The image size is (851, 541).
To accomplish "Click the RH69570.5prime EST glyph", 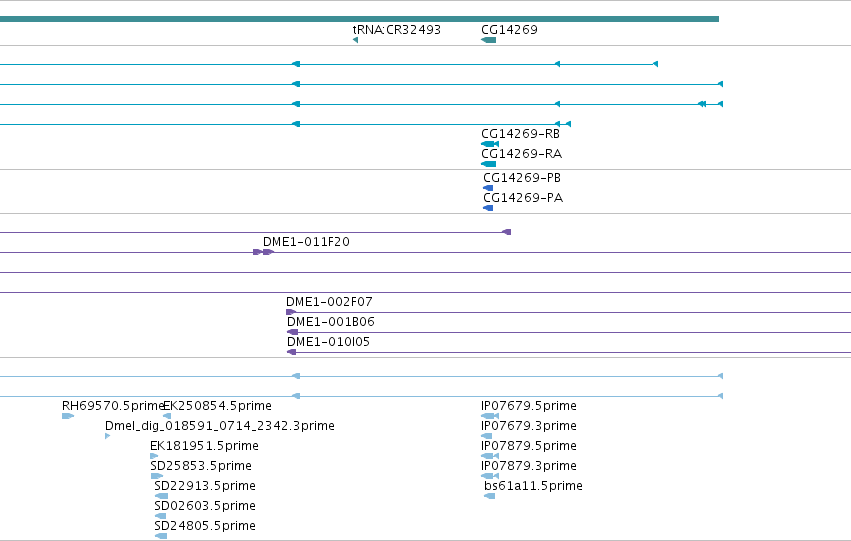I will pos(68,416).
